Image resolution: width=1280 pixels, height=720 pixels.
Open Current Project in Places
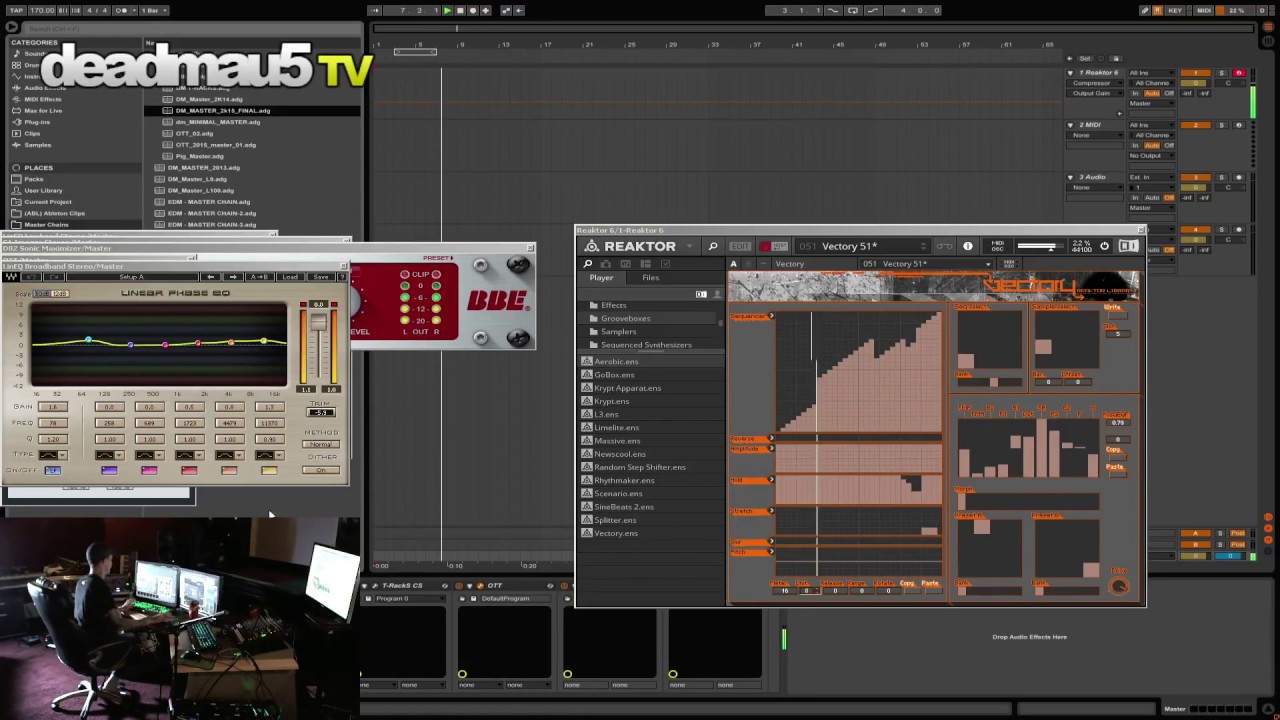tap(47, 202)
